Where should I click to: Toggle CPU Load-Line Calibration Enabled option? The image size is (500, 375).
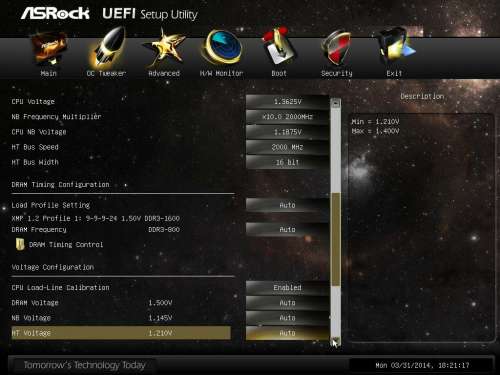coord(287,288)
